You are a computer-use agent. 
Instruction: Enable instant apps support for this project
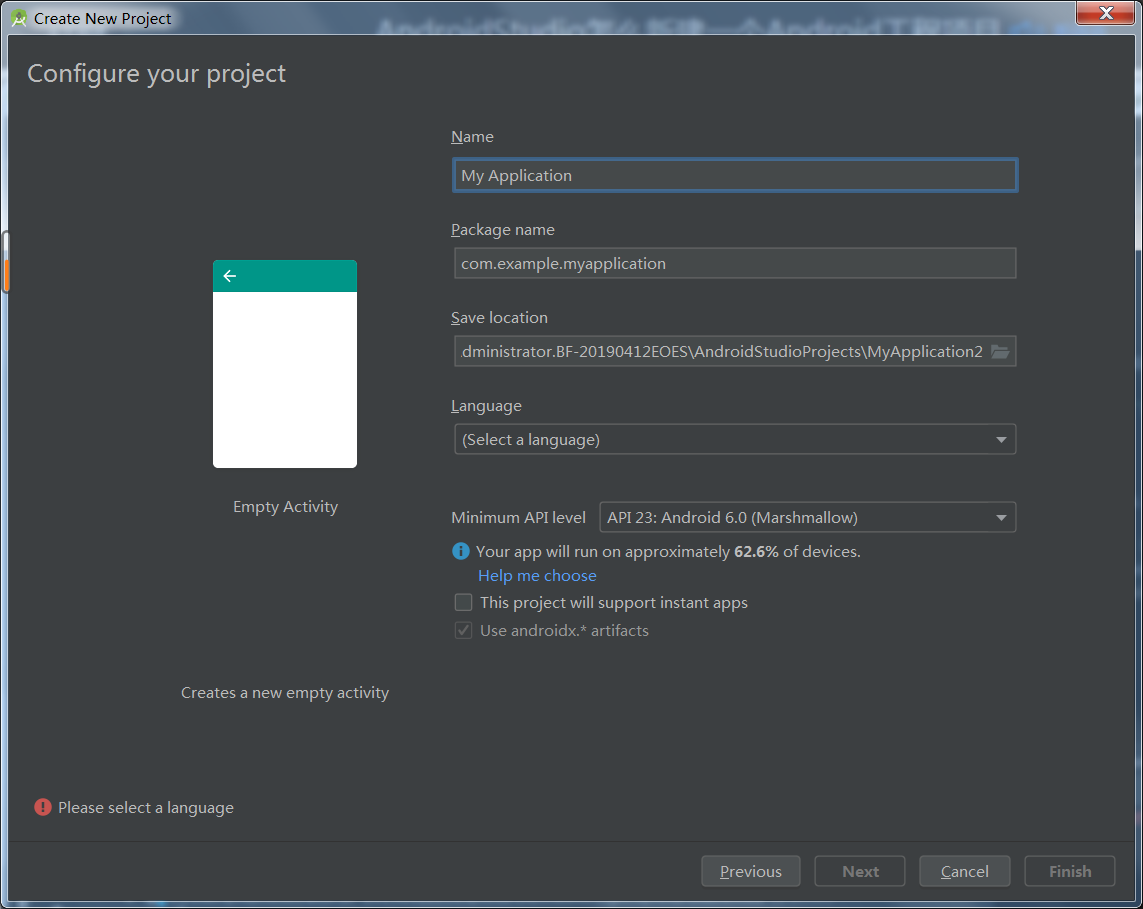[x=463, y=602]
